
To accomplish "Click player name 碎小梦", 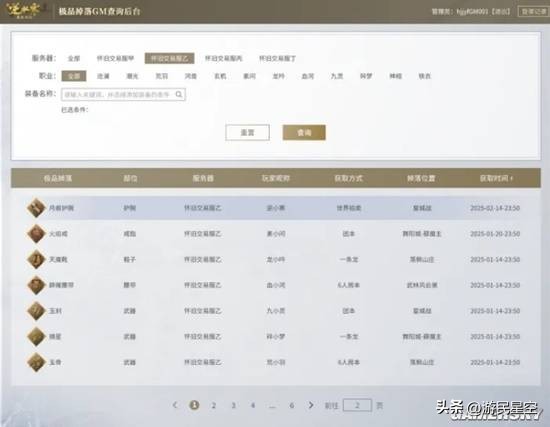I will [x=276, y=336].
